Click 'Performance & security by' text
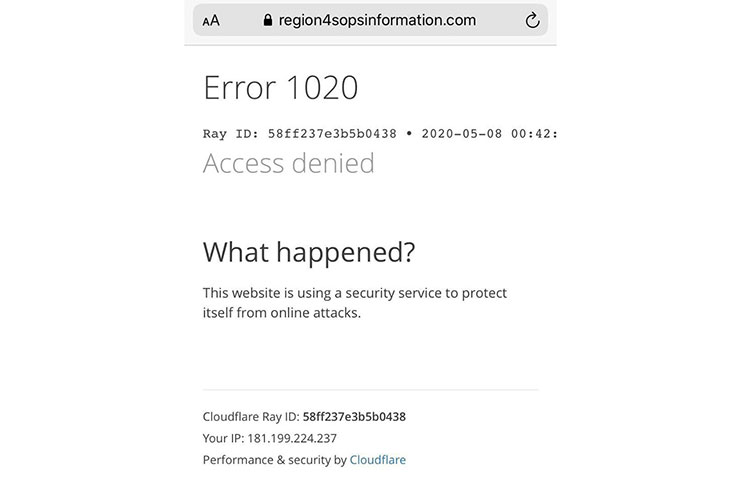 click(x=275, y=460)
